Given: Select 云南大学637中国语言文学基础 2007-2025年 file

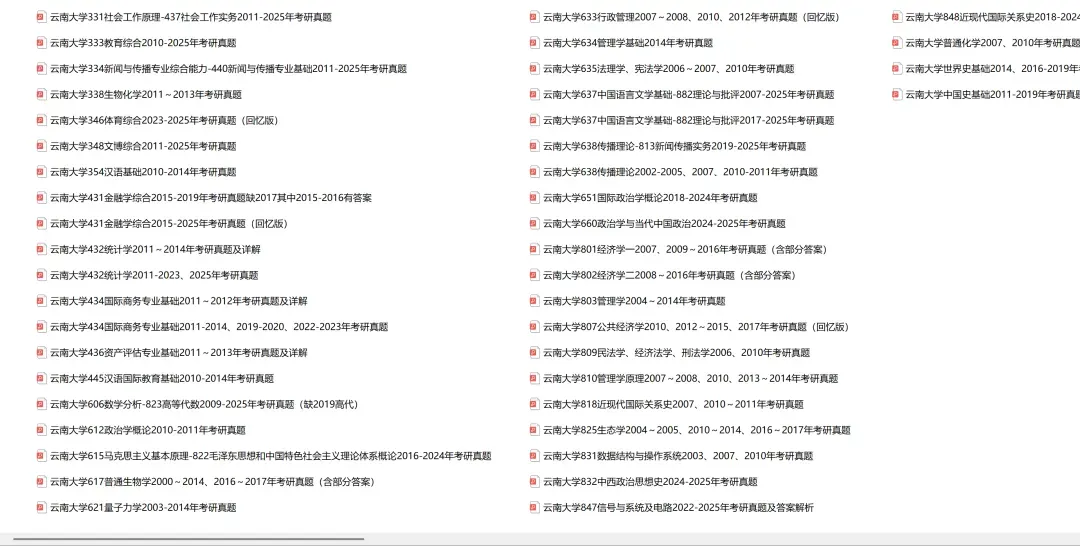Looking at the screenshot, I should tap(688, 94).
